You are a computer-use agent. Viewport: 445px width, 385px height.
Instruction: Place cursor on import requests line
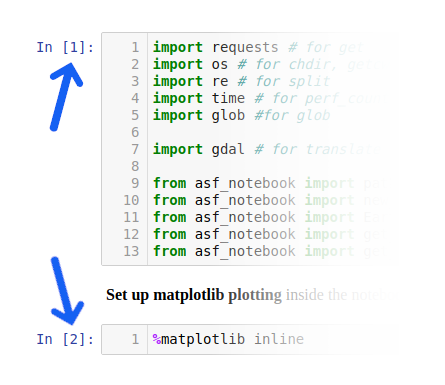[x=258, y=47]
